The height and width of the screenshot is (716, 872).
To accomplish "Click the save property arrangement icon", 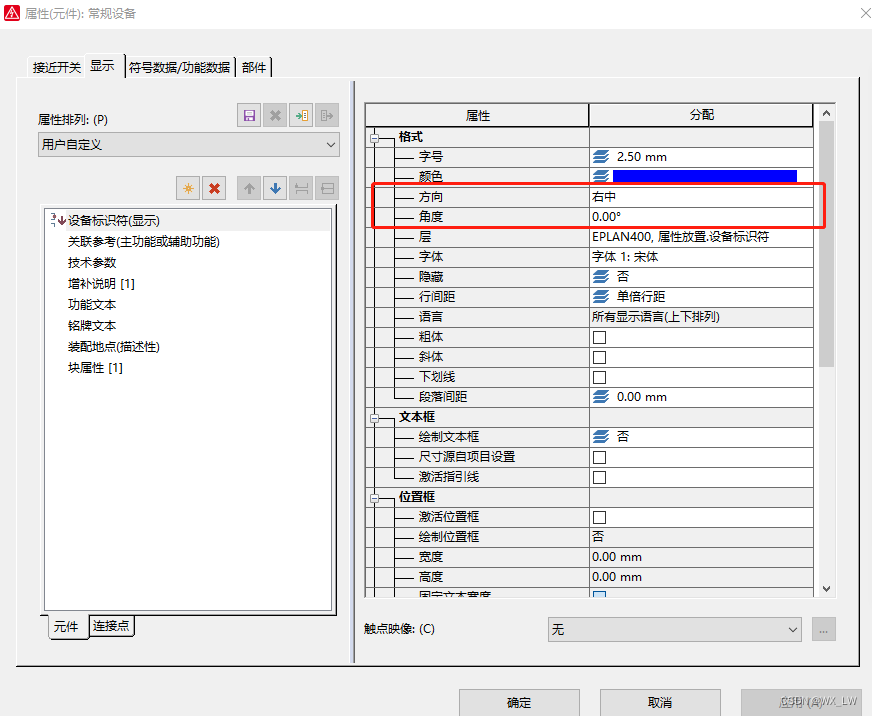I will click(249, 116).
